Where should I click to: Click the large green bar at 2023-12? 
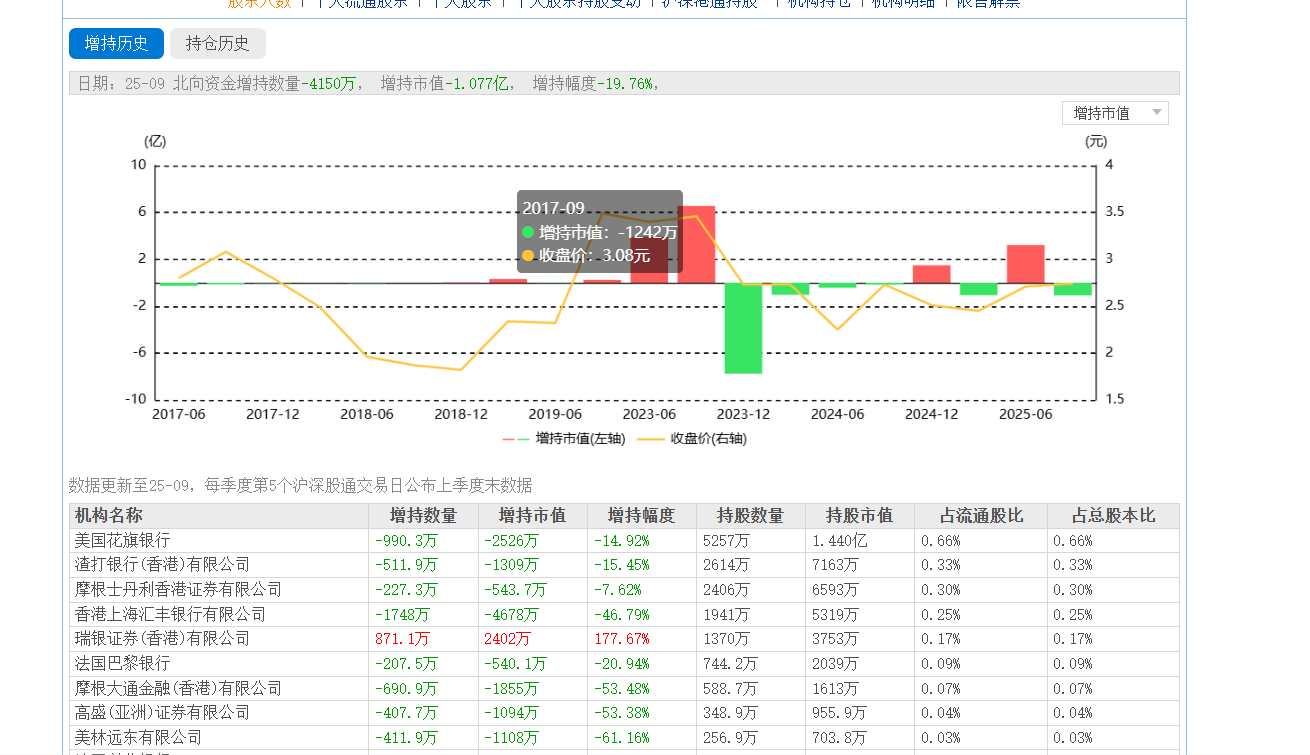coord(744,328)
